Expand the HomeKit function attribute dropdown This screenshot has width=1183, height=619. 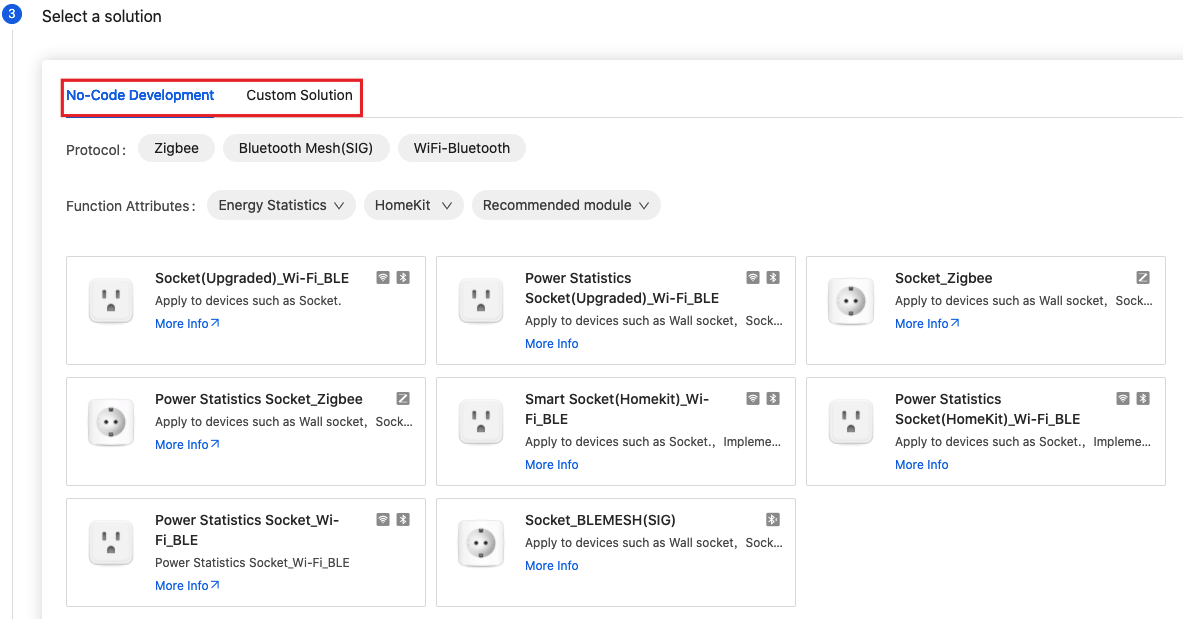tap(413, 204)
